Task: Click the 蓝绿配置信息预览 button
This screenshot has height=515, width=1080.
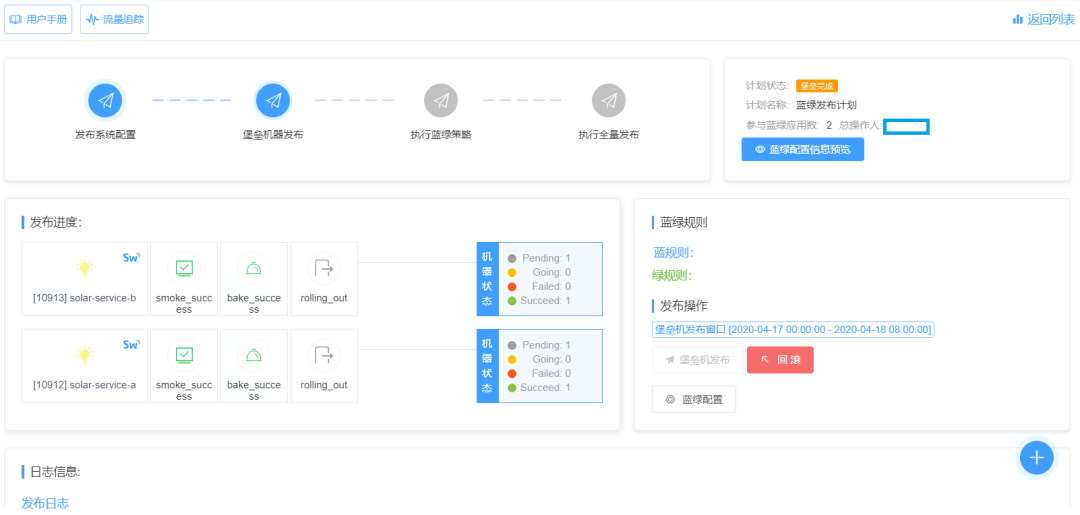Action: (x=802, y=149)
